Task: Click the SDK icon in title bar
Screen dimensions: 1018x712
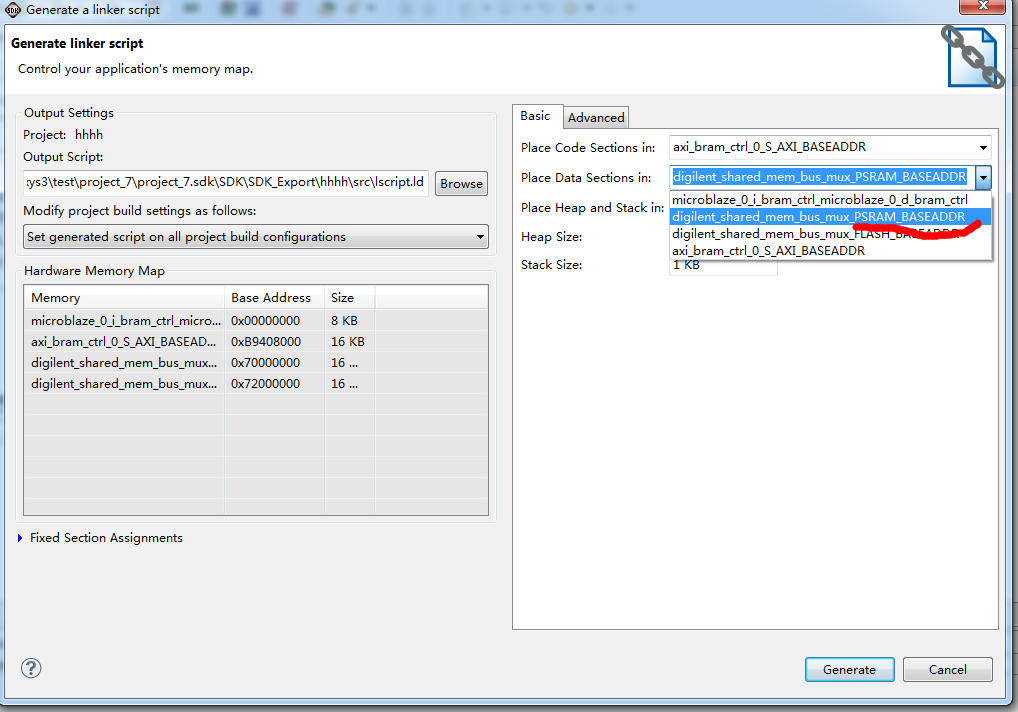Action: point(12,10)
